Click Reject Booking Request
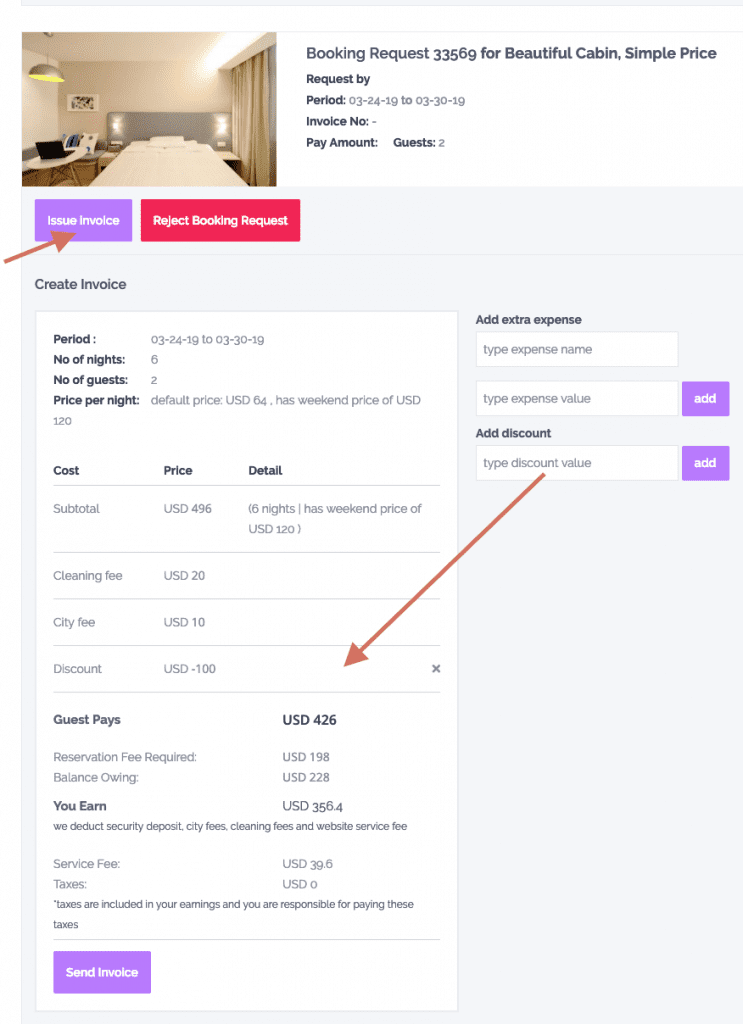 (220, 220)
